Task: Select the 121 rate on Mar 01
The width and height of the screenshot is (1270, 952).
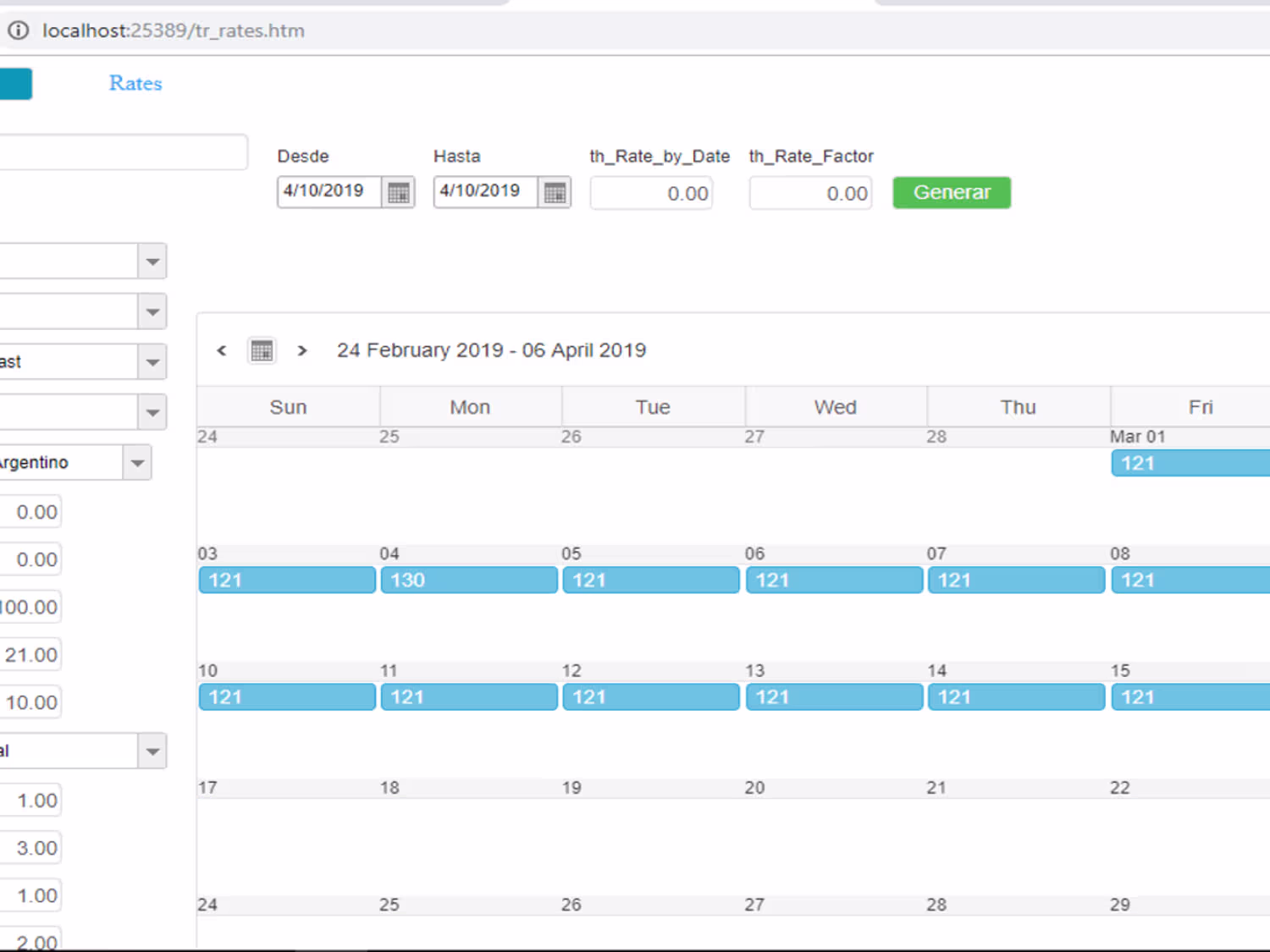Action: 1190,464
